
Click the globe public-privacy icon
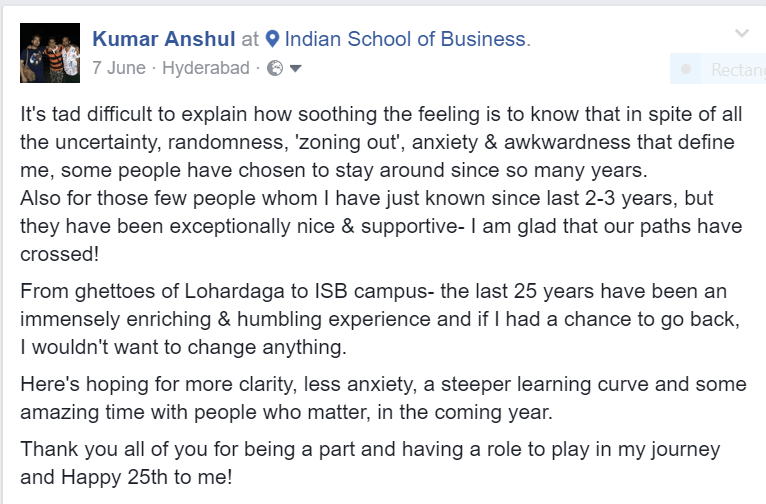point(275,69)
